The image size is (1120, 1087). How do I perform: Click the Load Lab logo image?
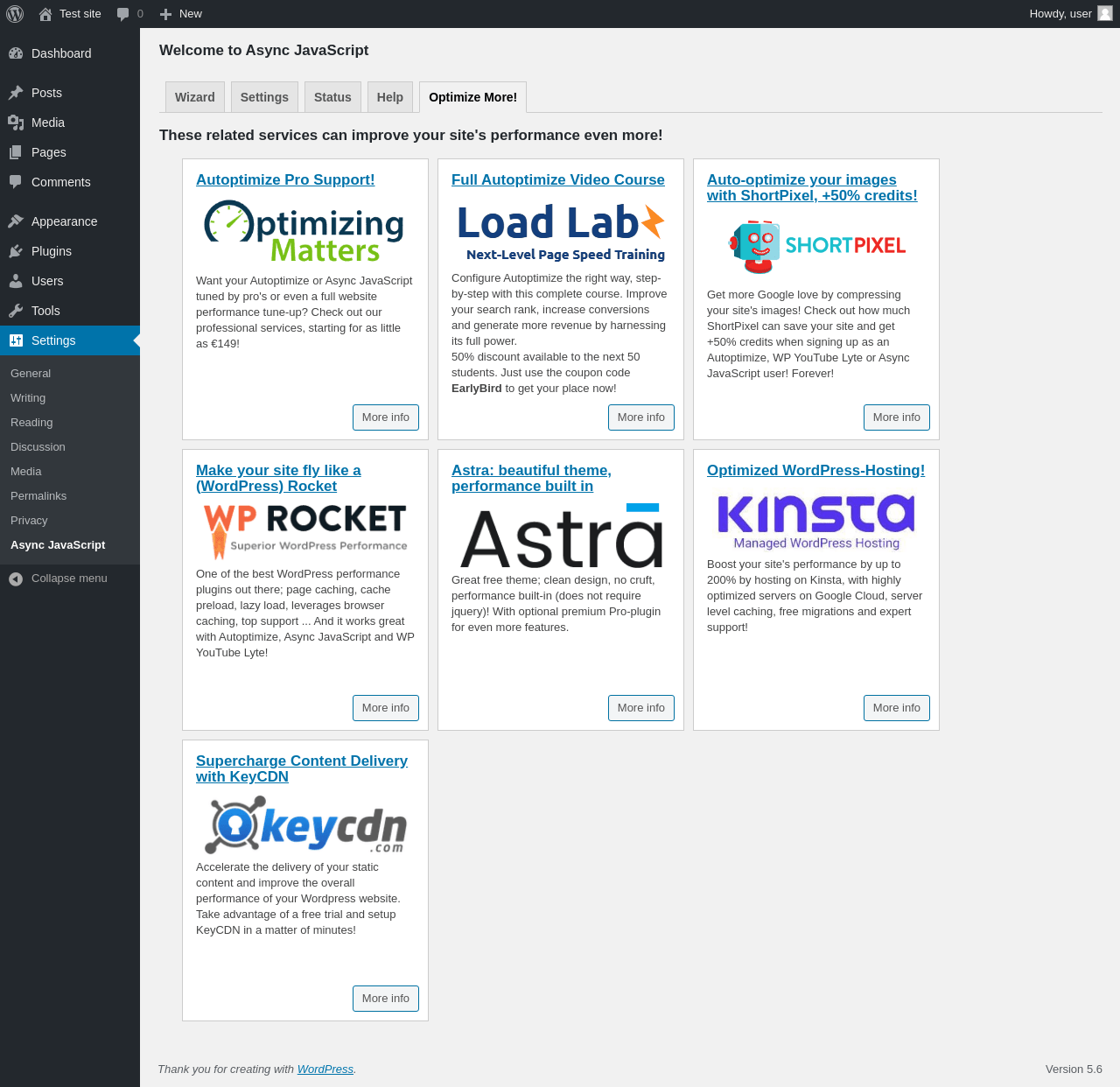coord(561,232)
